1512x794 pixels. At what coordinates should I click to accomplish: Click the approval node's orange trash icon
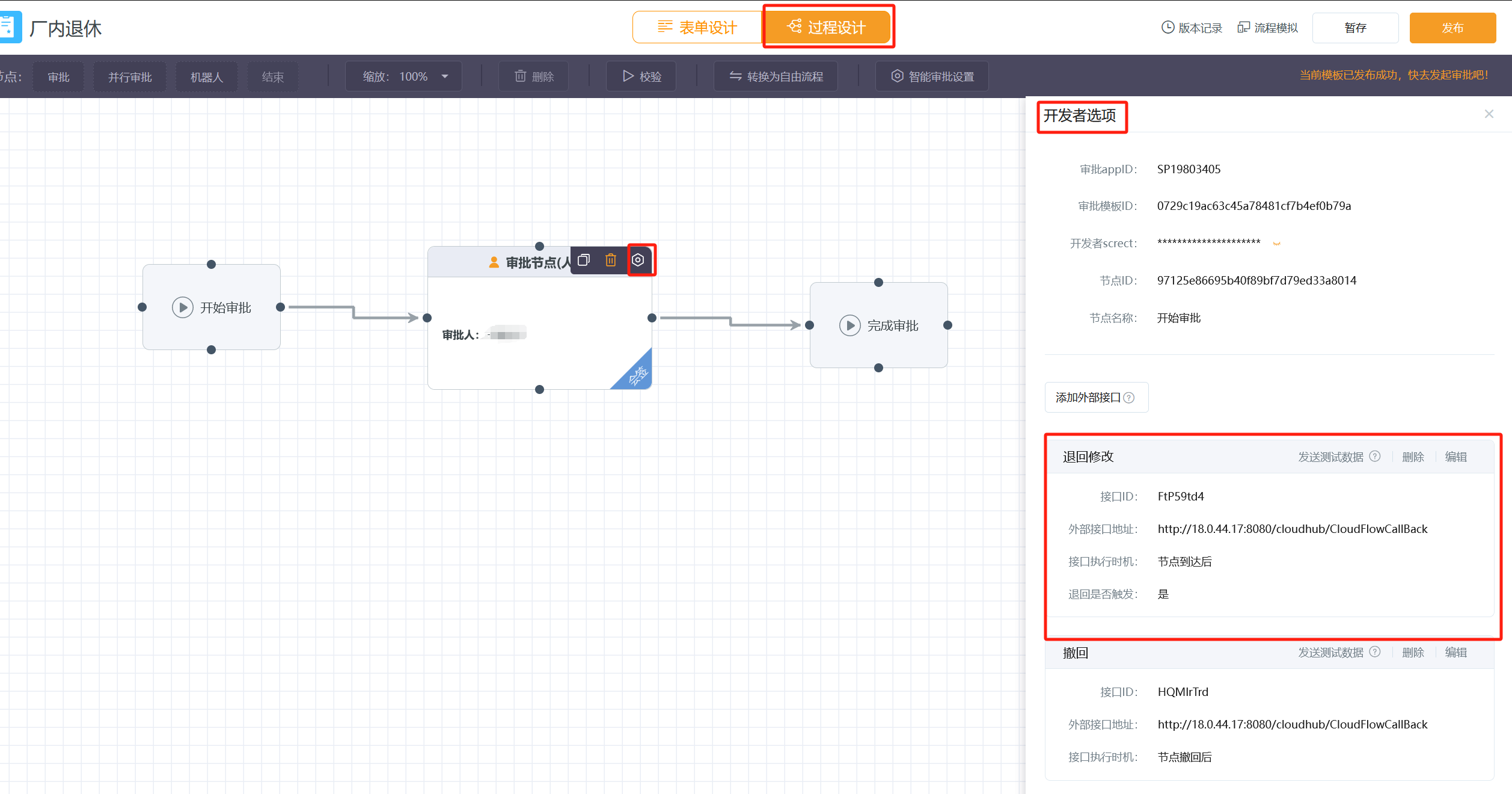611,260
